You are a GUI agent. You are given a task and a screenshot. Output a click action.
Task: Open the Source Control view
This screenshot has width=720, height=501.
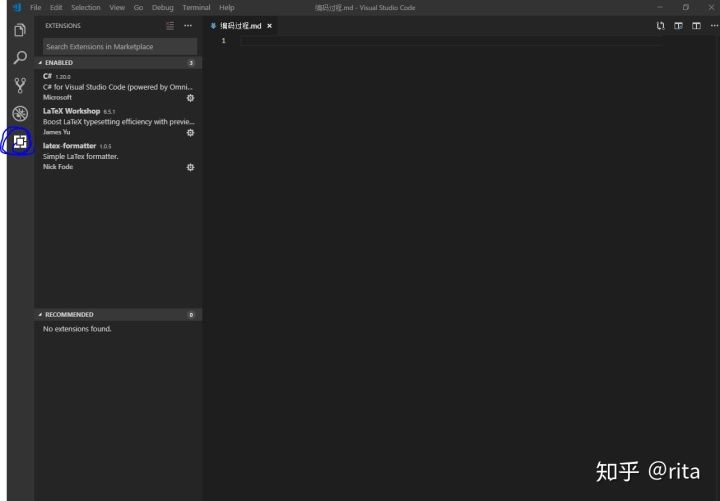[x=20, y=85]
